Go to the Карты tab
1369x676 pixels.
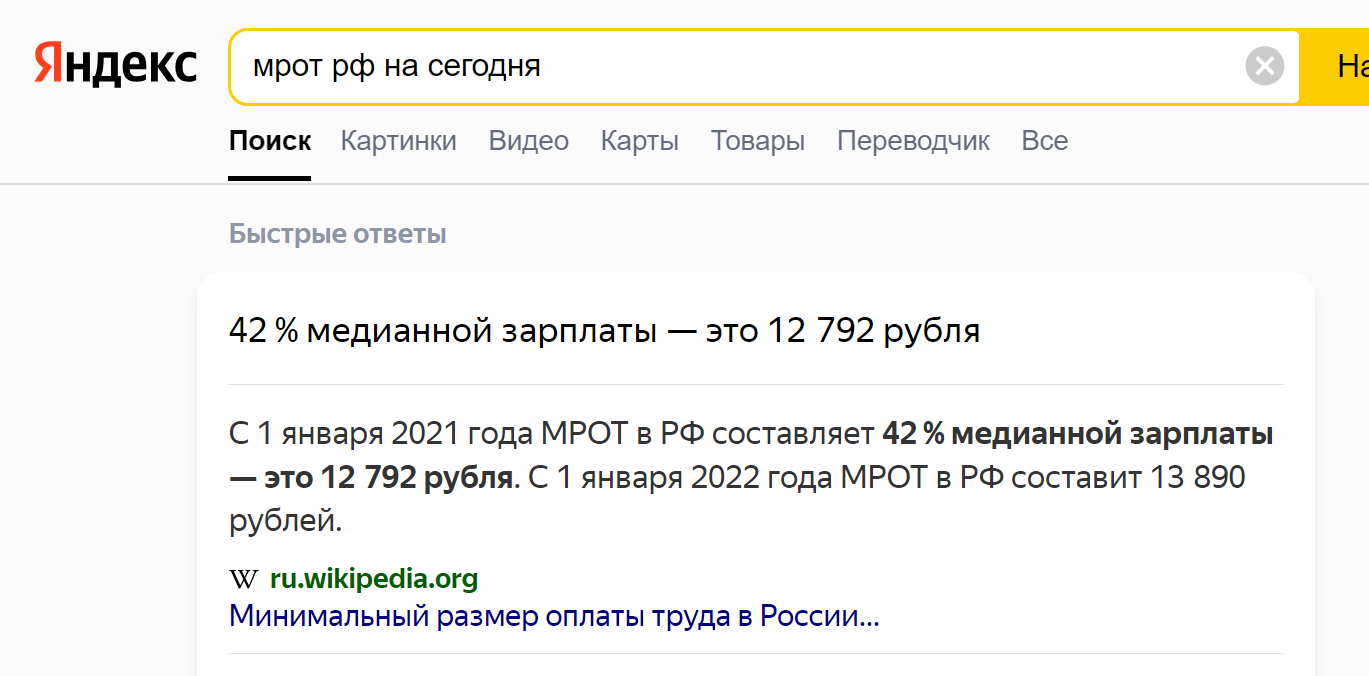[640, 141]
